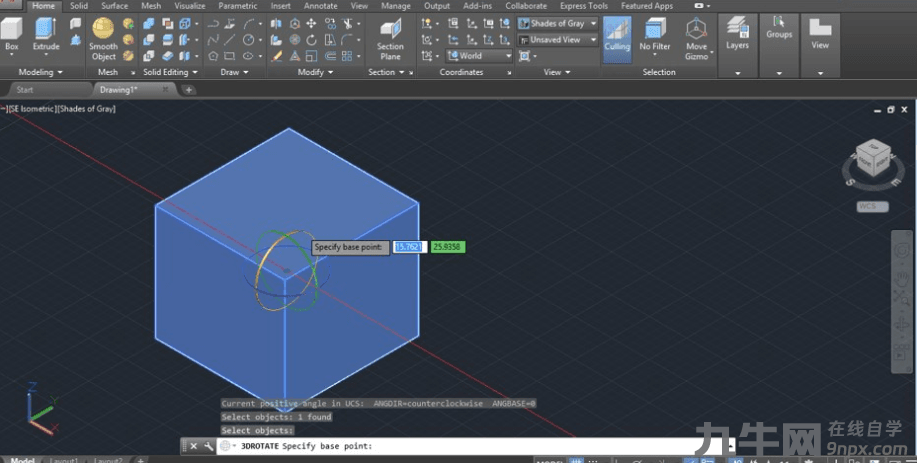Screen dimensions: 917x463
Task: Add a new drawing tab with plus
Action: click(188, 90)
